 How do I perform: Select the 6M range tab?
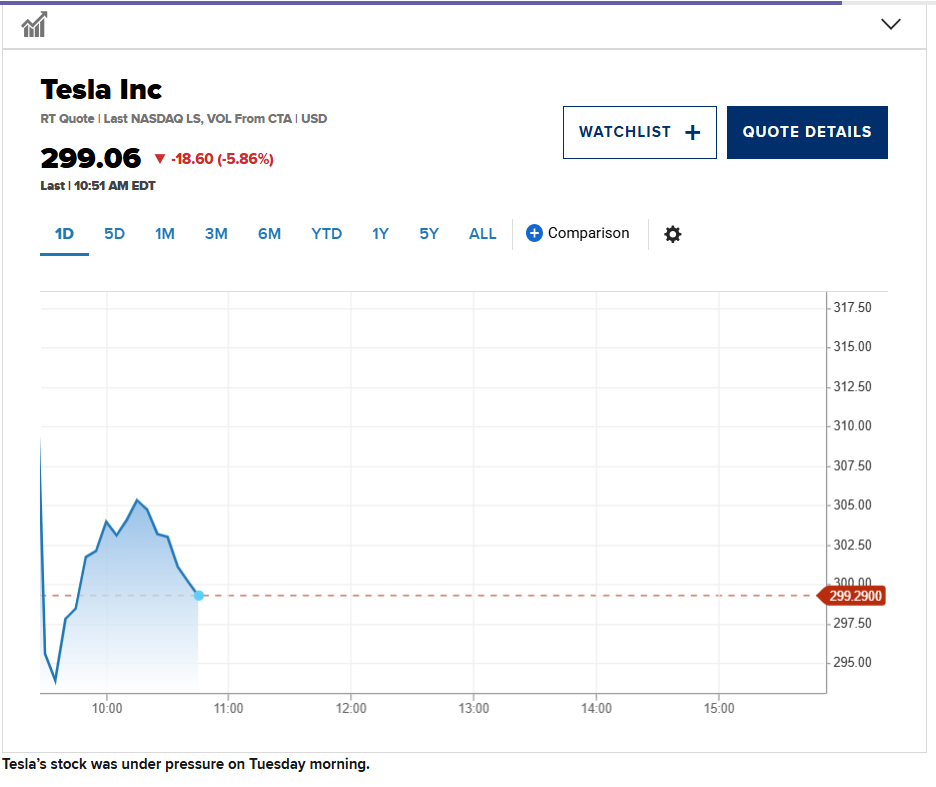point(269,234)
